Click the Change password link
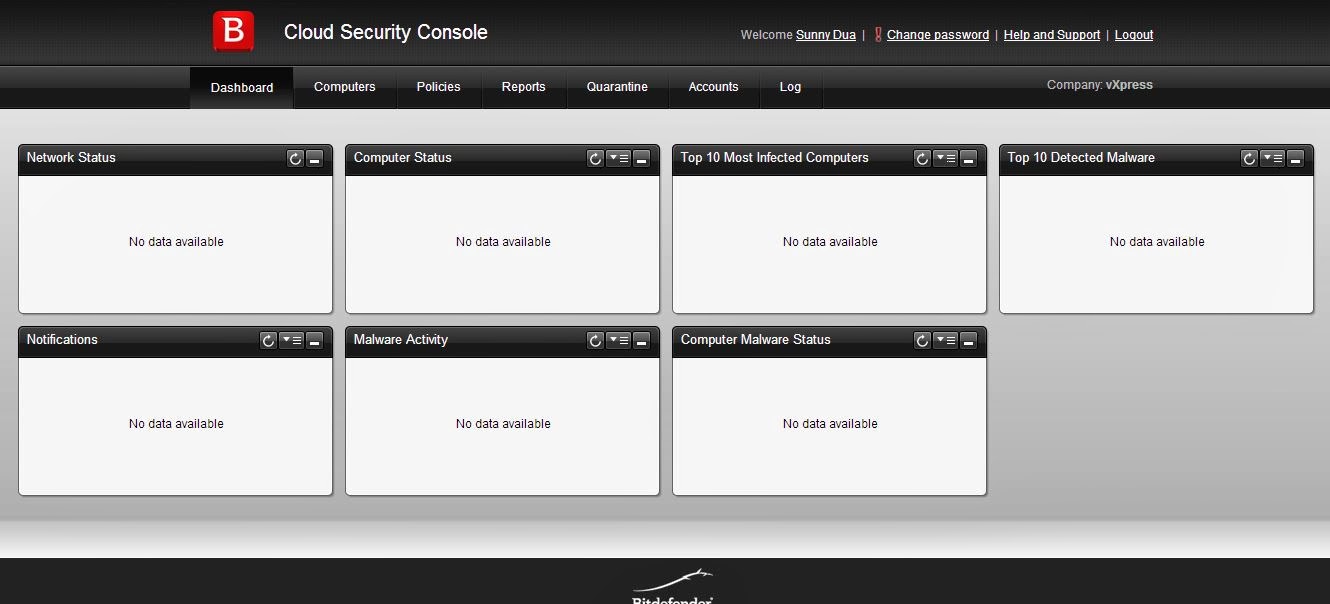1330x604 pixels. (x=937, y=35)
